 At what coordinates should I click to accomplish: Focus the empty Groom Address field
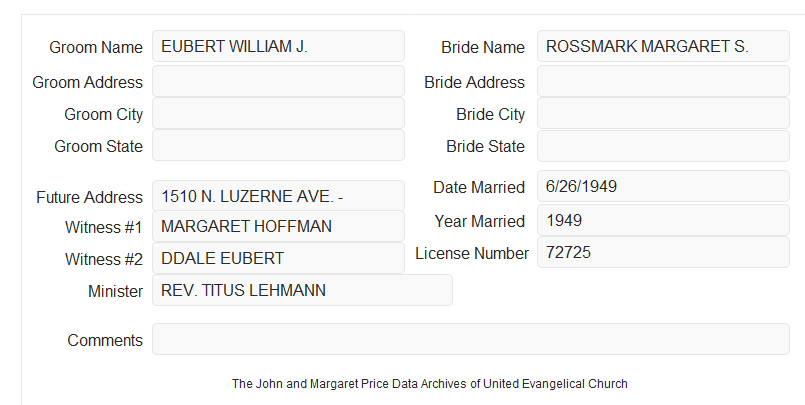[278, 81]
